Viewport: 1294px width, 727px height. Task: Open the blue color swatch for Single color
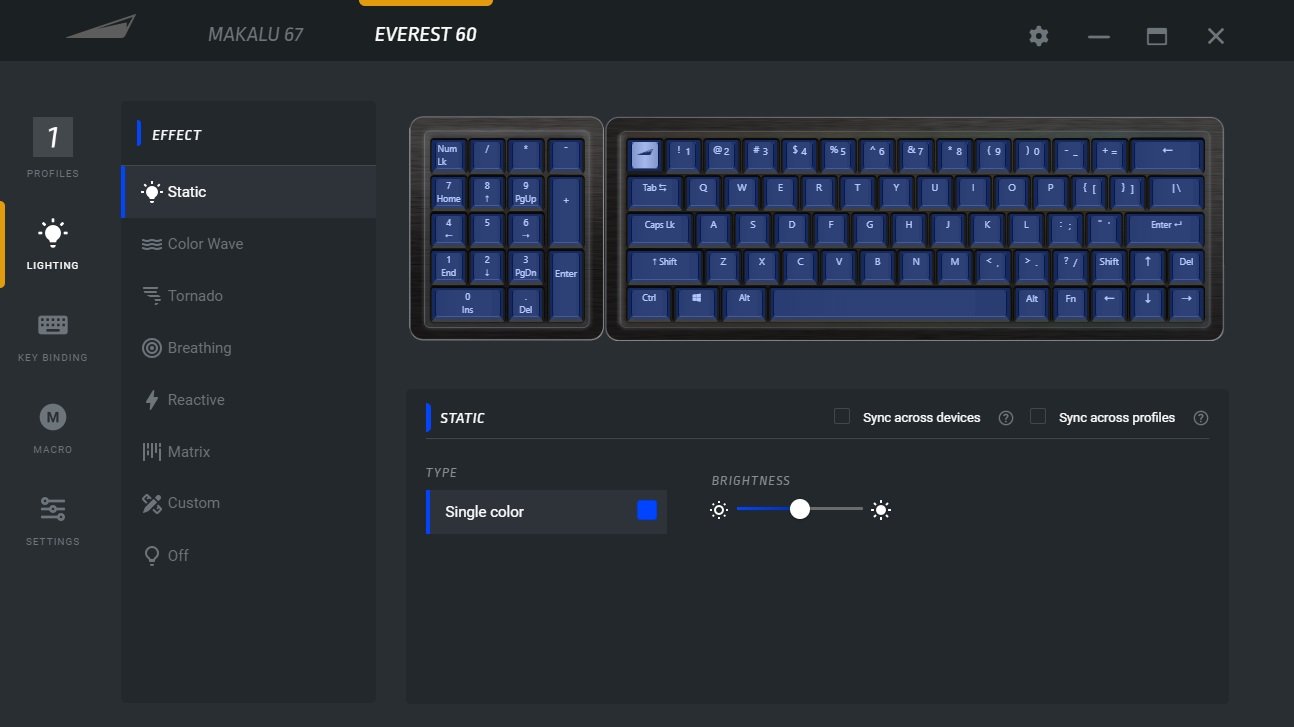pyautogui.click(x=647, y=511)
